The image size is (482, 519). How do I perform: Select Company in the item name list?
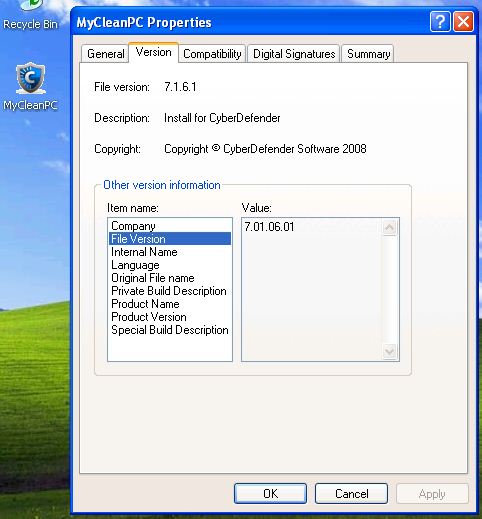pyautogui.click(x=169, y=226)
